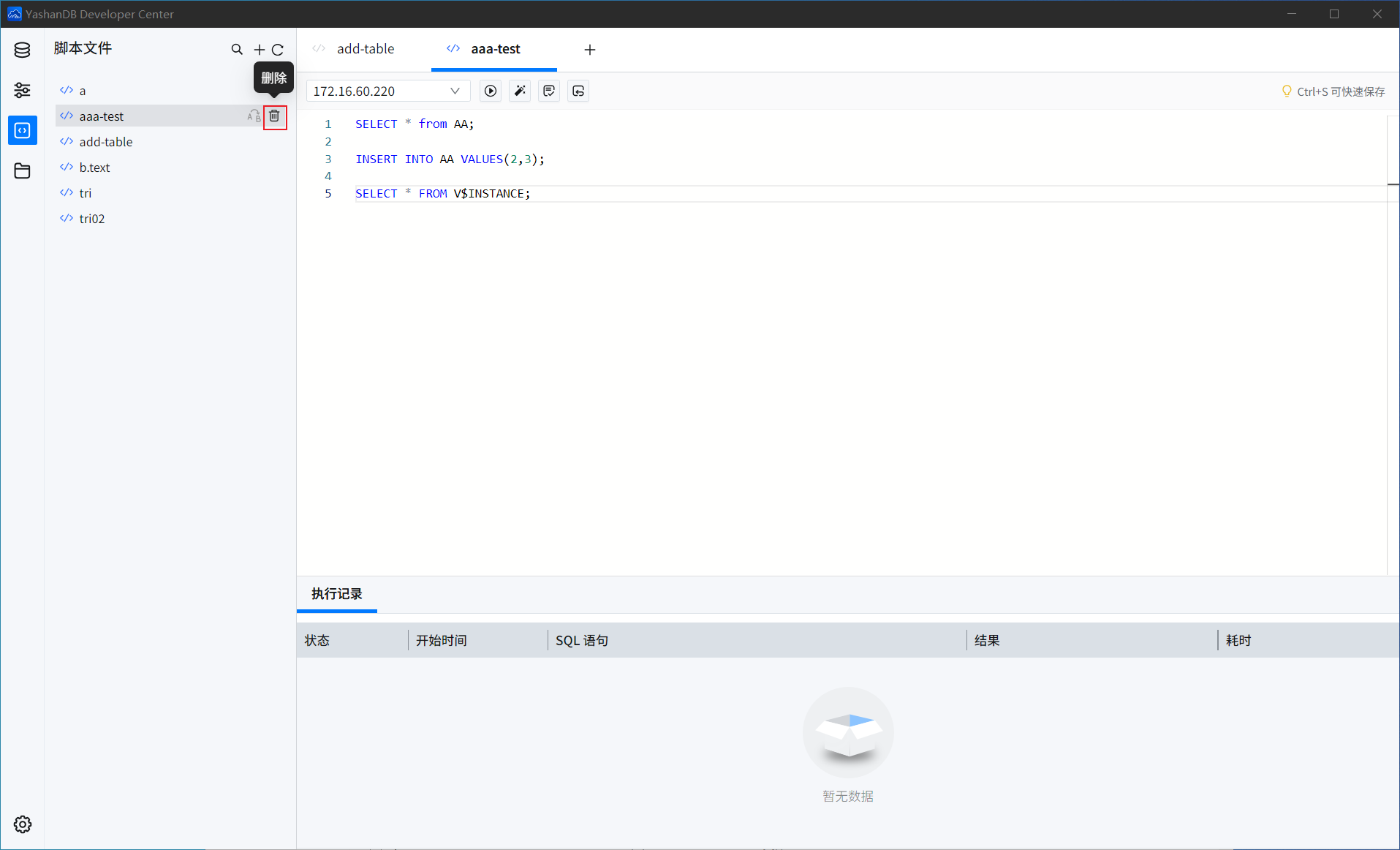Open the filters/settings panel in the sidebar

point(22,90)
